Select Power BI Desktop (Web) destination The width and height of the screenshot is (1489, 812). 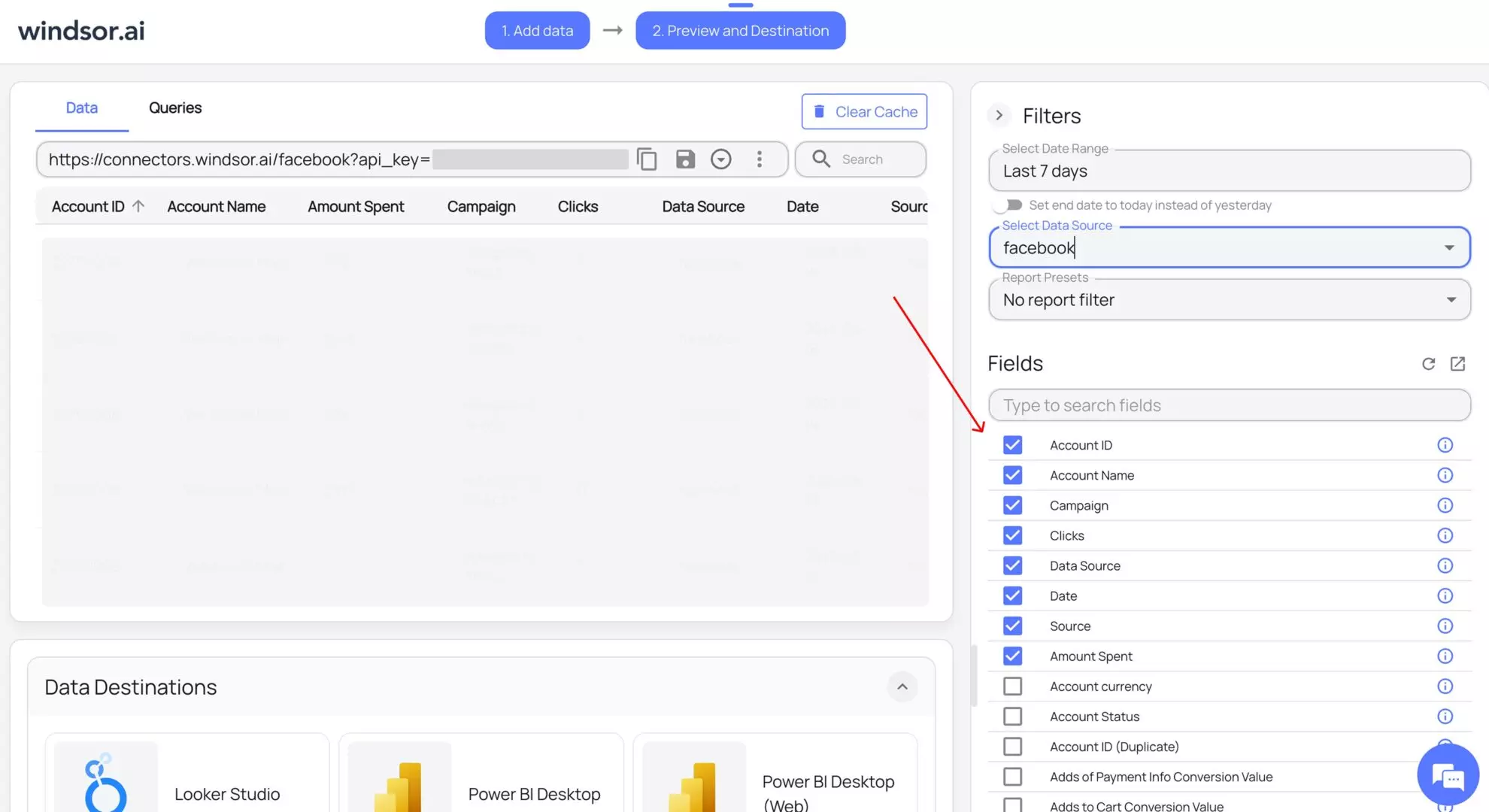(775, 774)
